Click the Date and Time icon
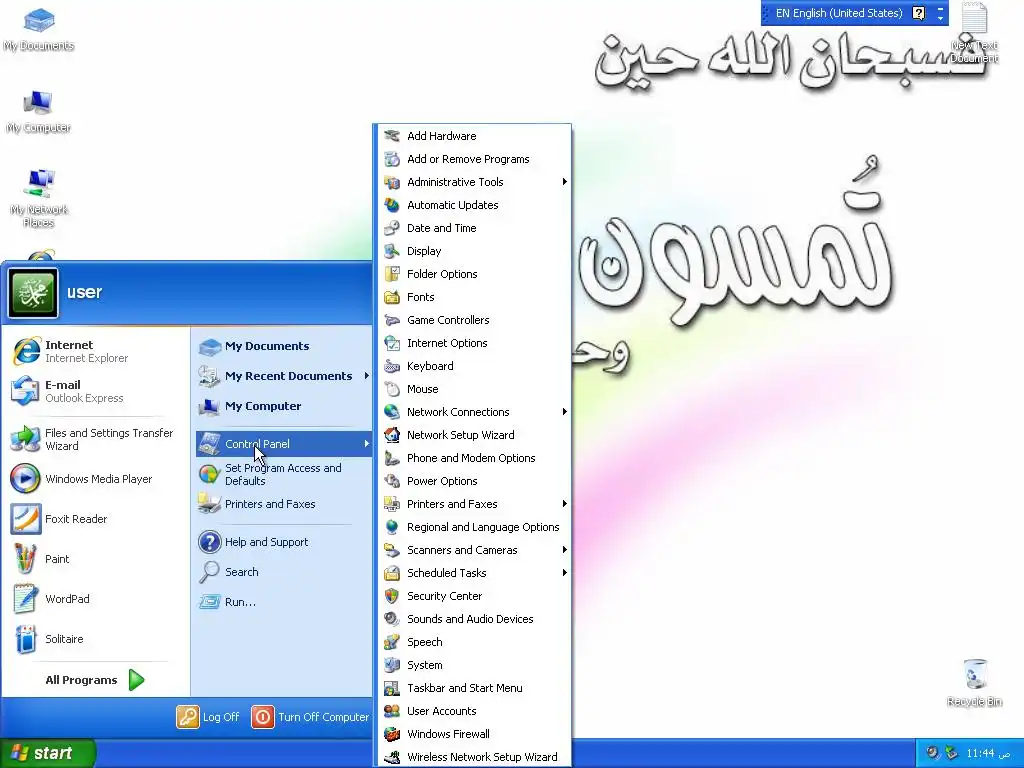Viewport: 1024px width, 768px height. pyautogui.click(x=392, y=228)
